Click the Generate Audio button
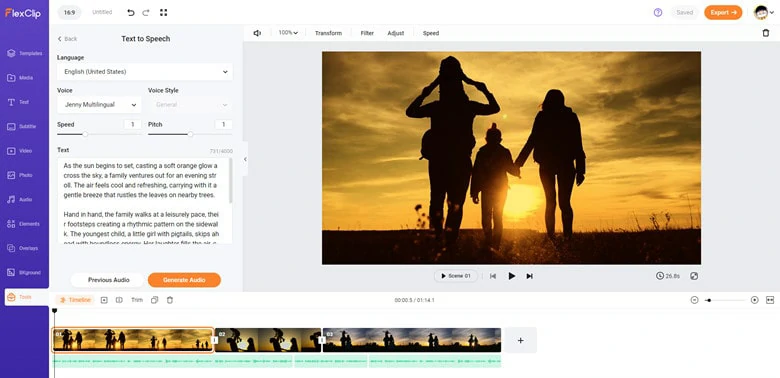 coord(184,280)
